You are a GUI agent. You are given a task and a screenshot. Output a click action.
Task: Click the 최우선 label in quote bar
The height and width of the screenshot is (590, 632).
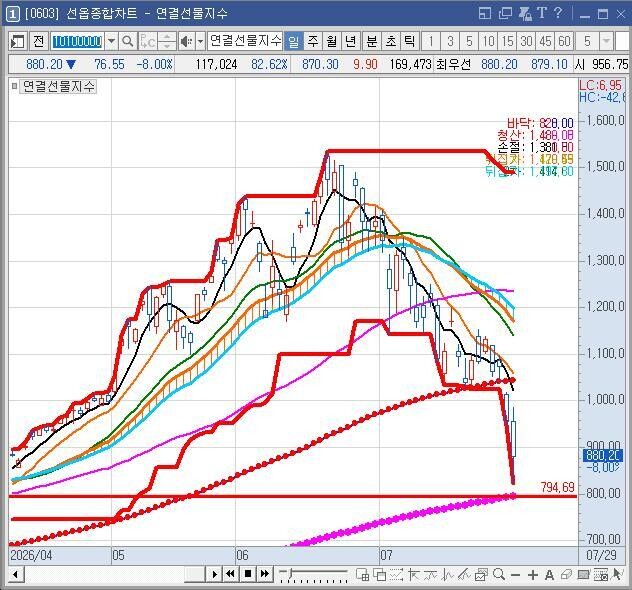(453, 64)
